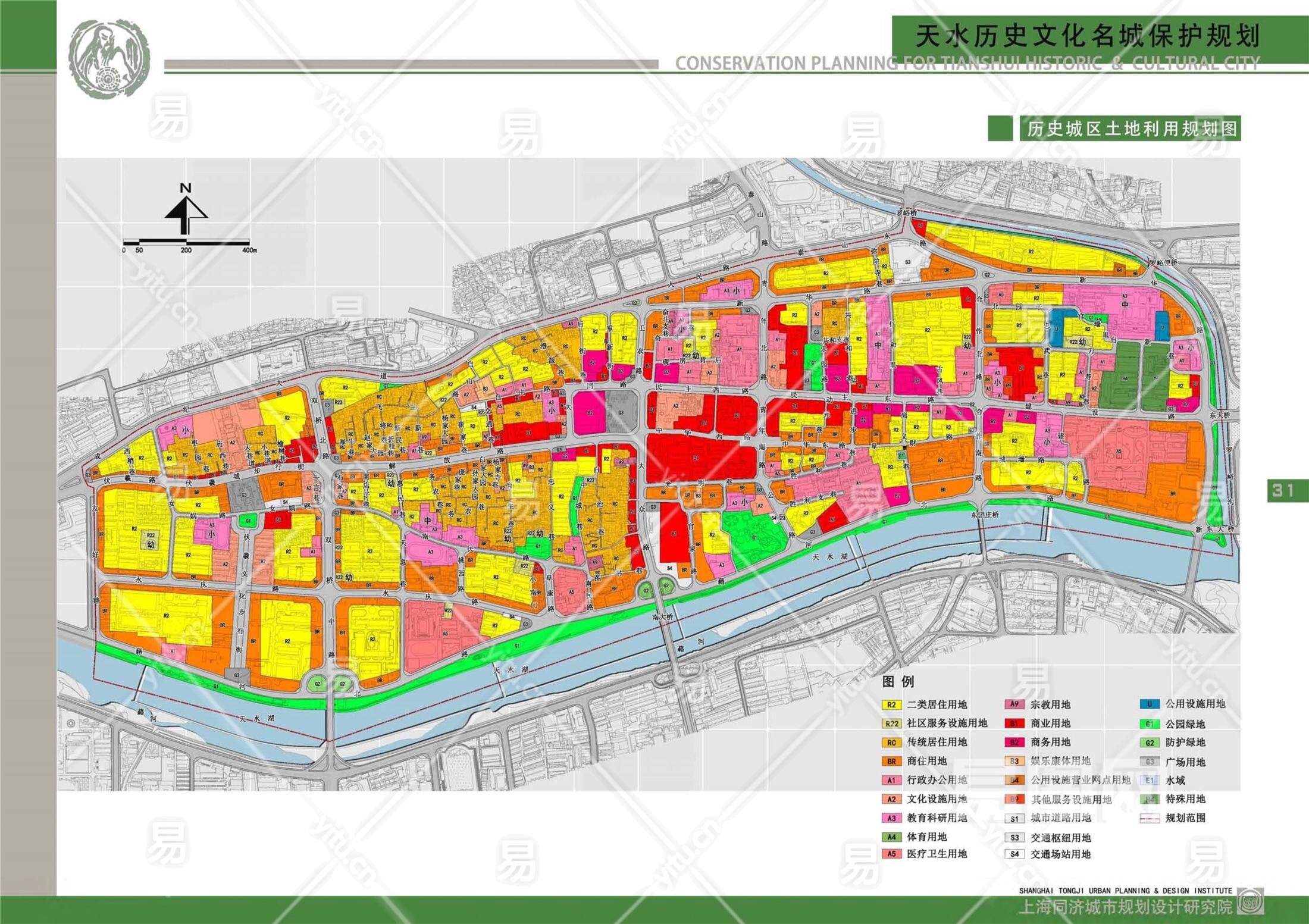
Task: Click the bright green G1 公园绿地 swatch
Action: coord(1149,724)
